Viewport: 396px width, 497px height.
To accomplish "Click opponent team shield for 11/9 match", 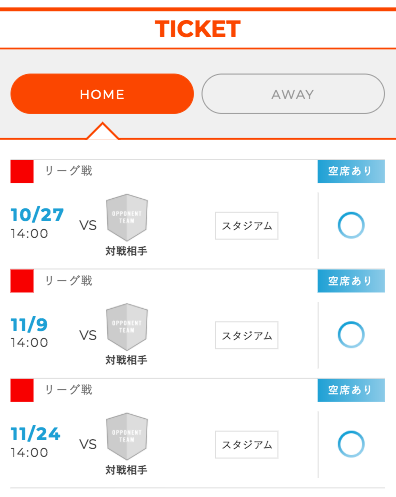I will coord(127,327).
